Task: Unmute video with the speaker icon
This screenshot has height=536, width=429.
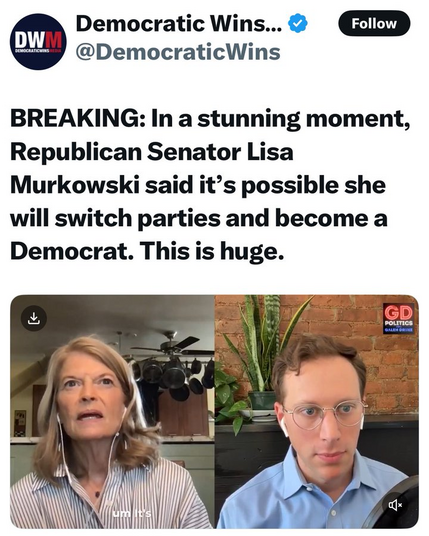Action: click(x=396, y=505)
